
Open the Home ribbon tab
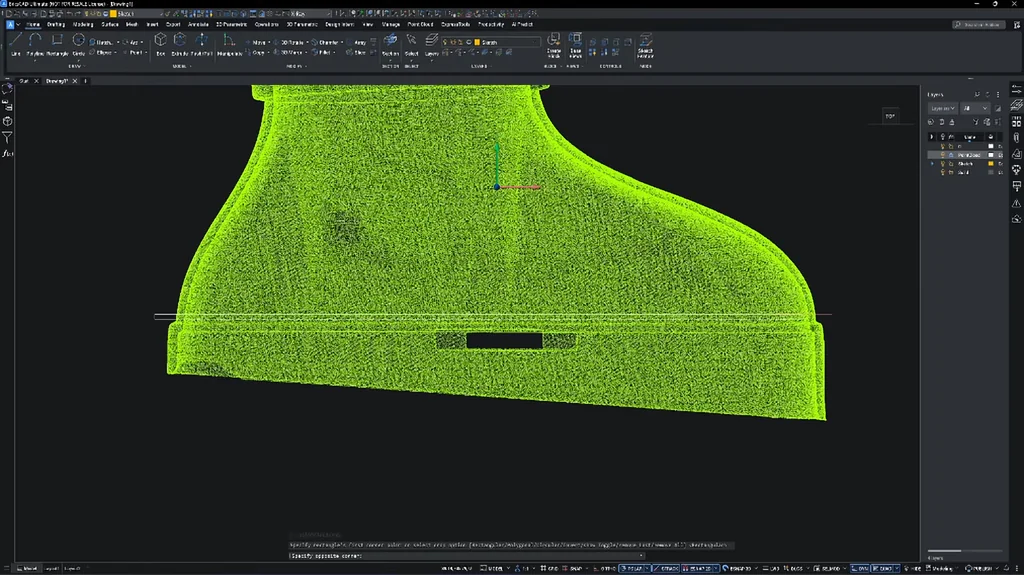33,24
